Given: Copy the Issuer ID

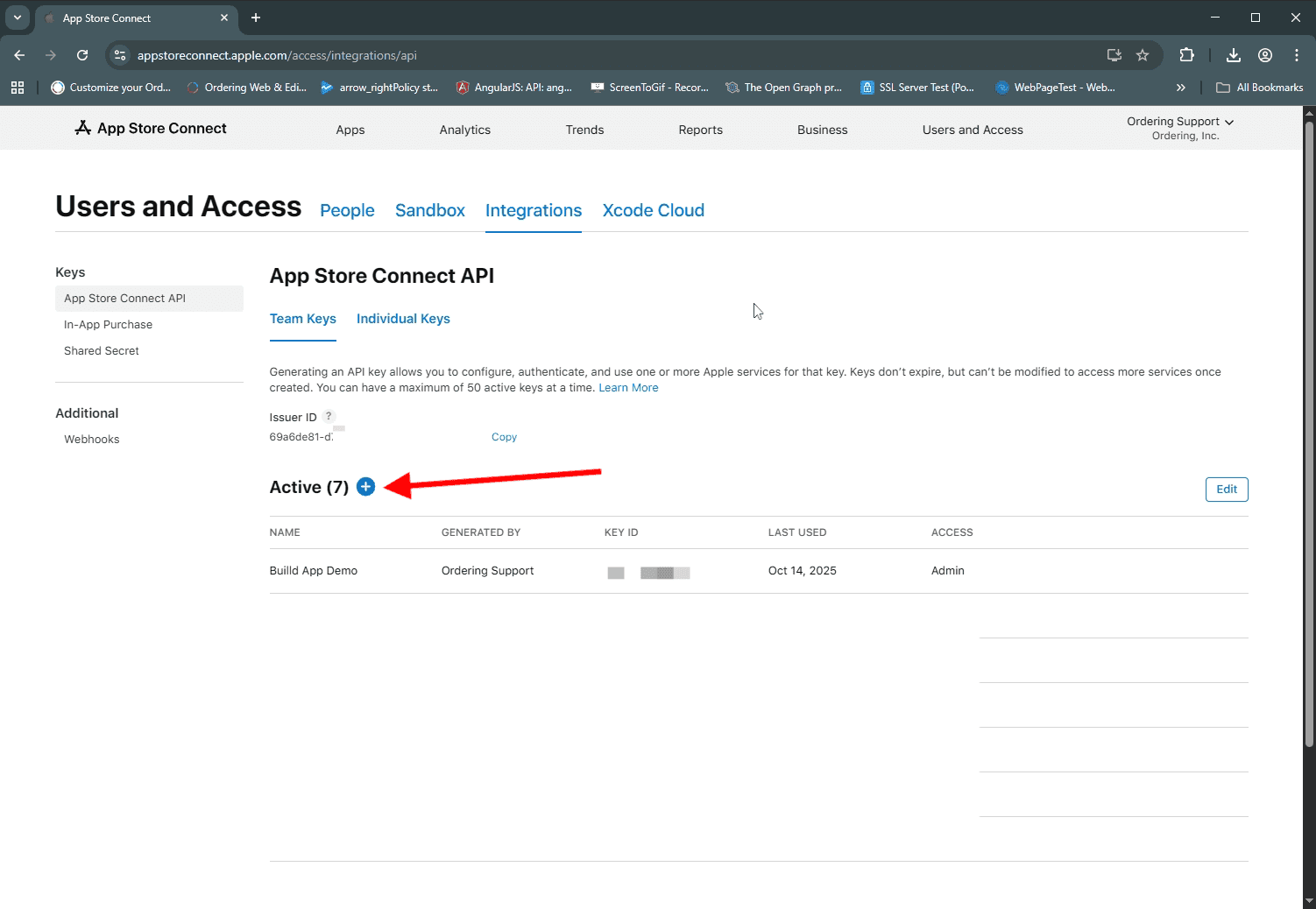Looking at the screenshot, I should (x=504, y=437).
